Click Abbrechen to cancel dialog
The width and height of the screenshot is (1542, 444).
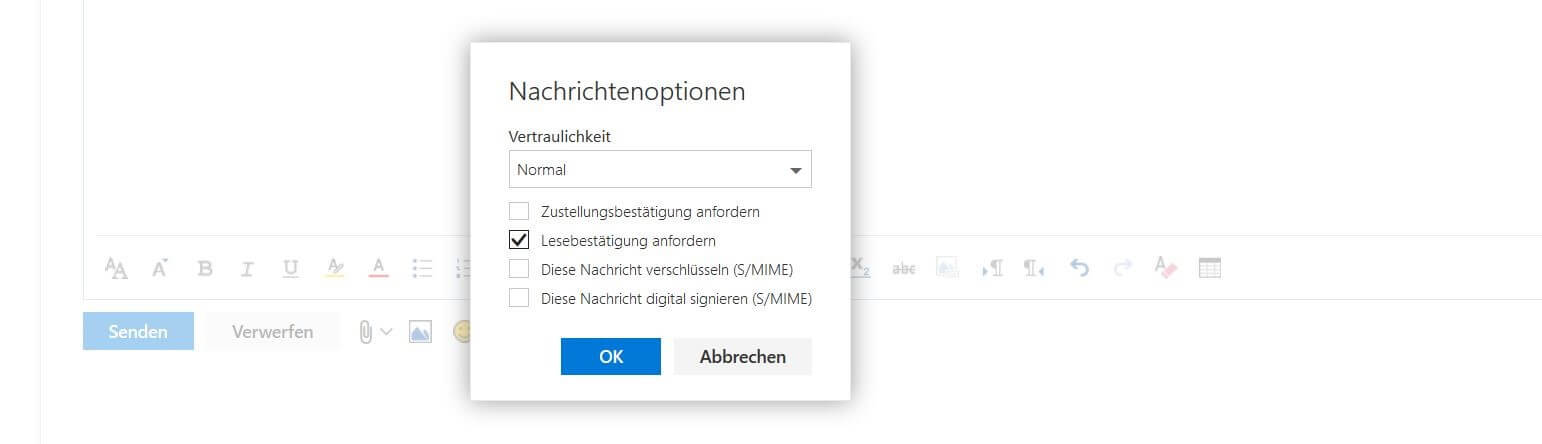[x=743, y=357]
